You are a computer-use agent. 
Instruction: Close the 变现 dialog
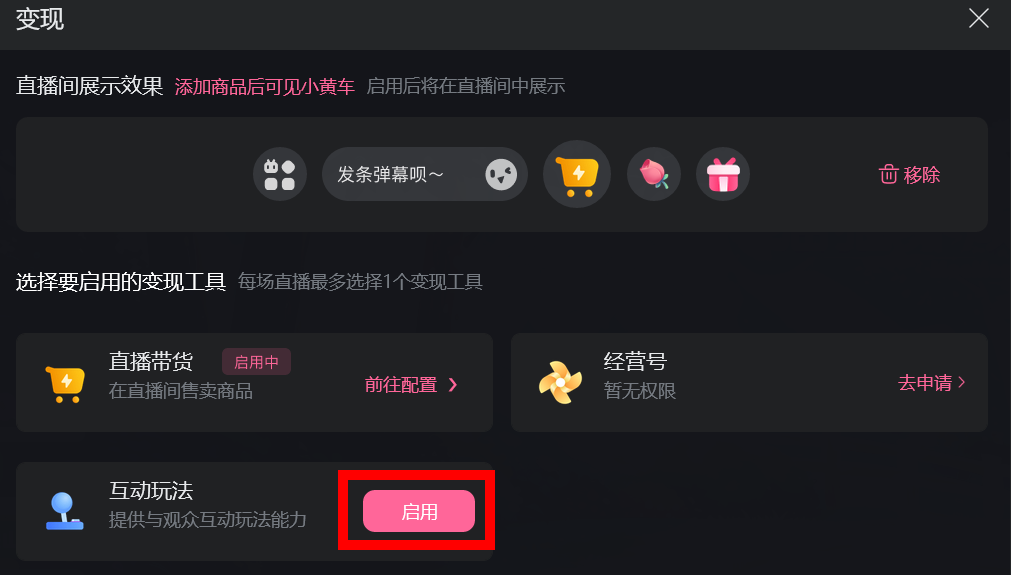click(x=979, y=18)
